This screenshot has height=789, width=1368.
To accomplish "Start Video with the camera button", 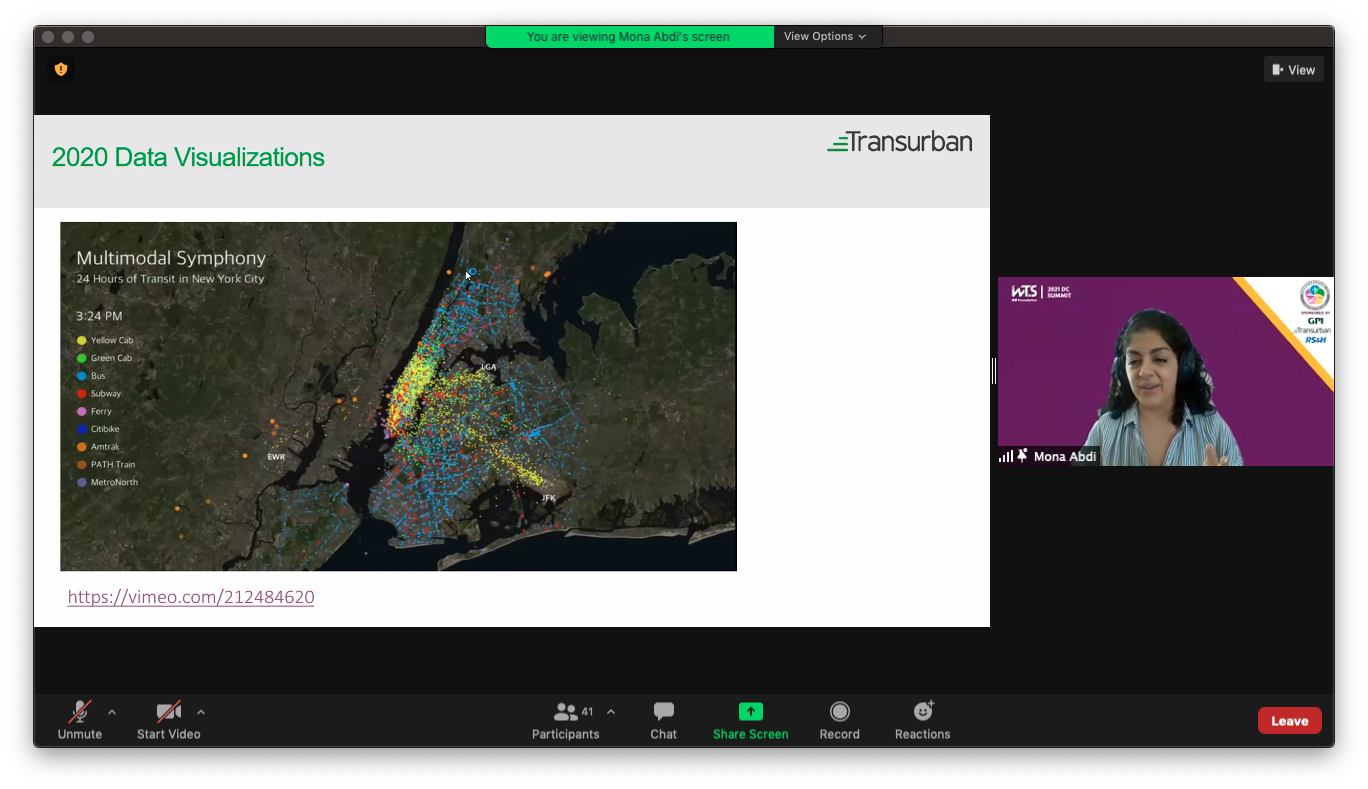I will pos(169,720).
